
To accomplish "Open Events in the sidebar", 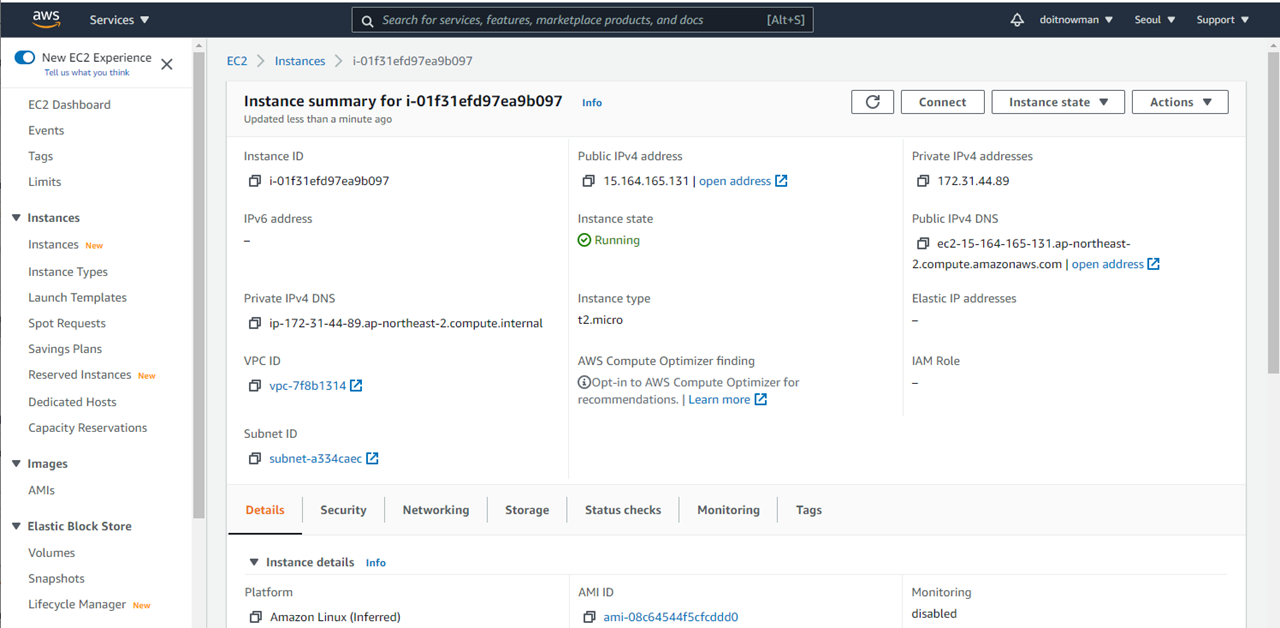I will [x=46, y=131].
